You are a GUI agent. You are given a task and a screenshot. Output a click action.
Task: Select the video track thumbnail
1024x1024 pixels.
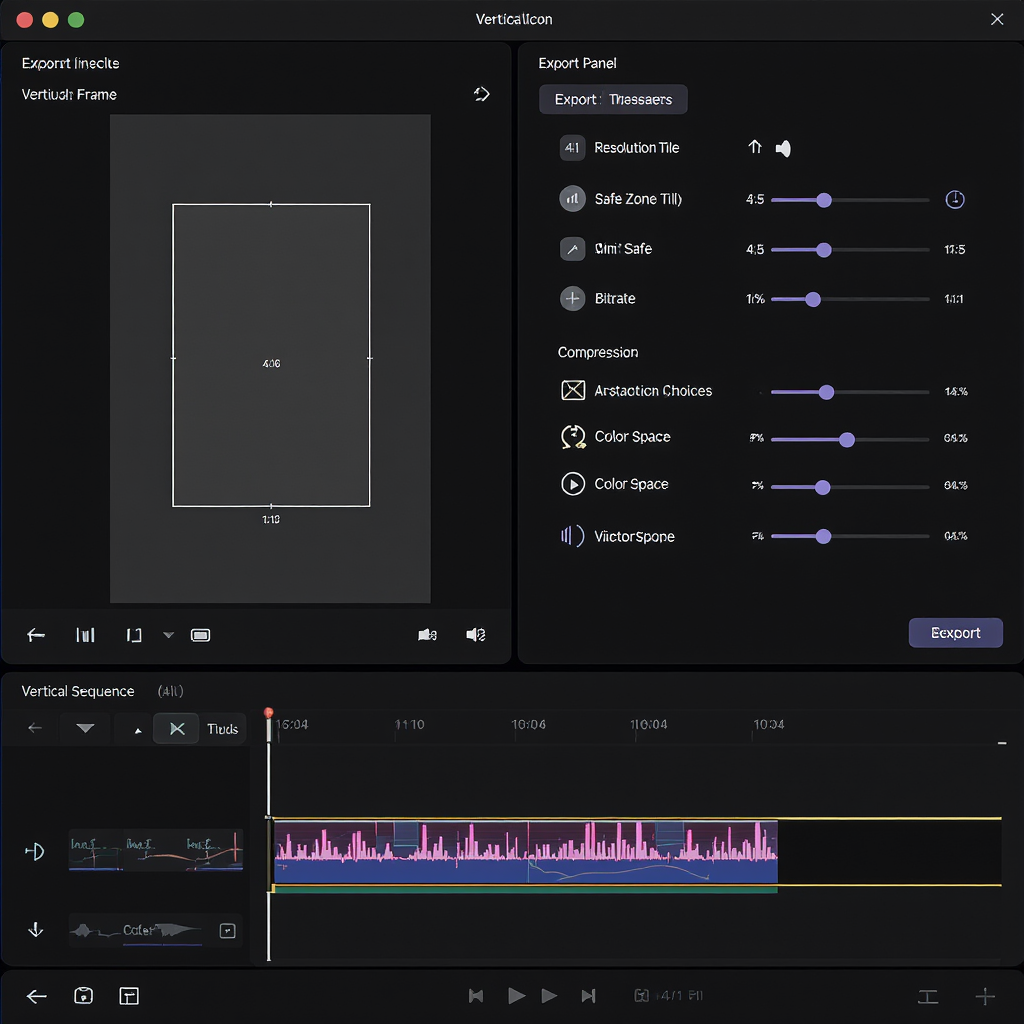(155, 850)
